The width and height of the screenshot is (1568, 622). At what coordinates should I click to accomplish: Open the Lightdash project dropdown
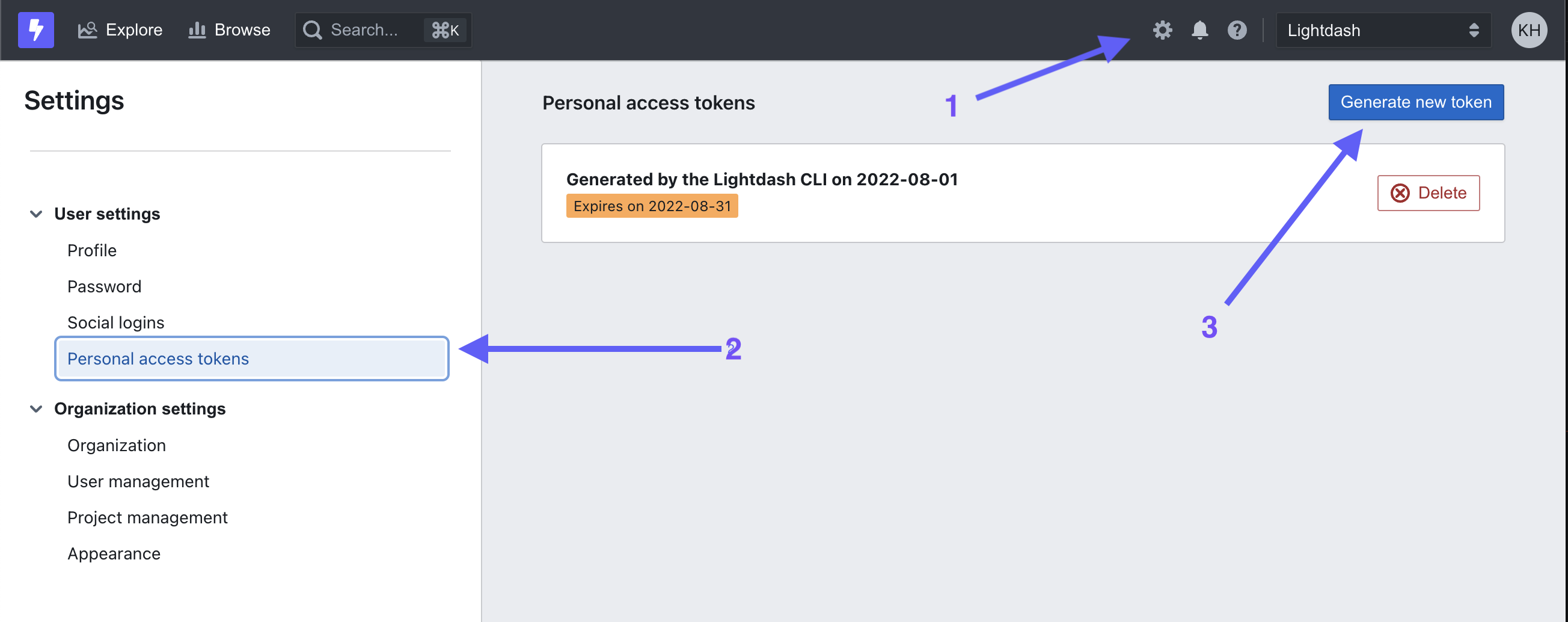coord(1383,30)
